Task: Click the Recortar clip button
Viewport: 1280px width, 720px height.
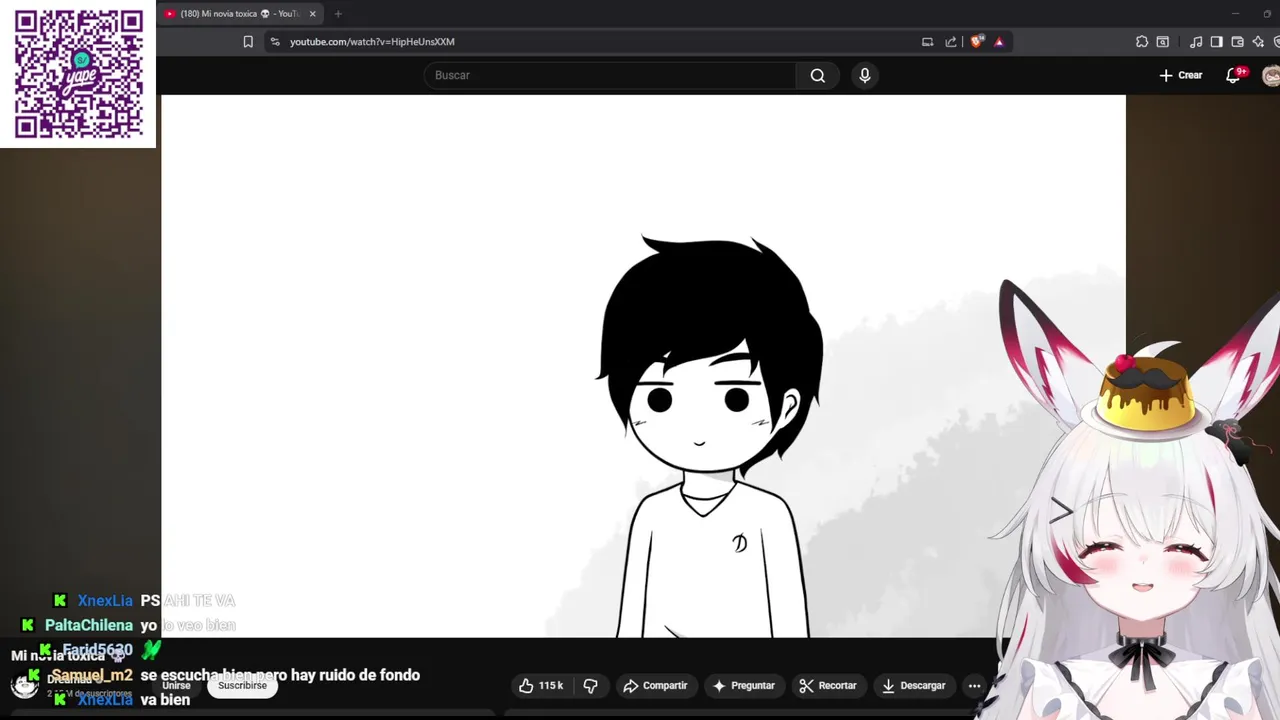Action: click(828, 686)
